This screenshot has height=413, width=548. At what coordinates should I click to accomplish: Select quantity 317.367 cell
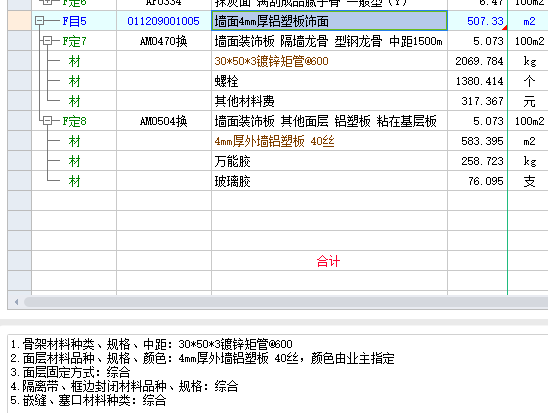pyautogui.click(x=477, y=101)
